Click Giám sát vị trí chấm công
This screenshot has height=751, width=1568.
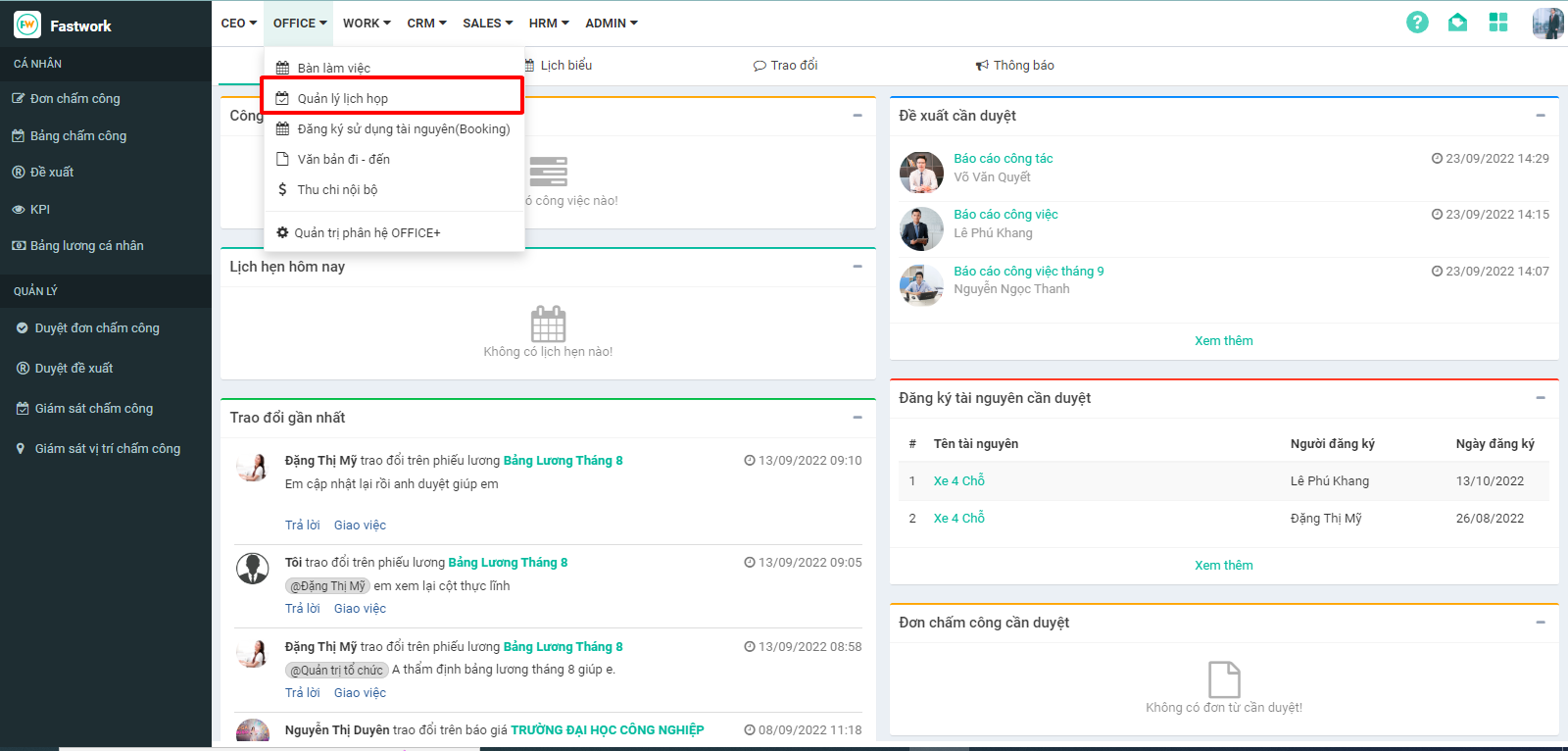(x=107, y=449)
